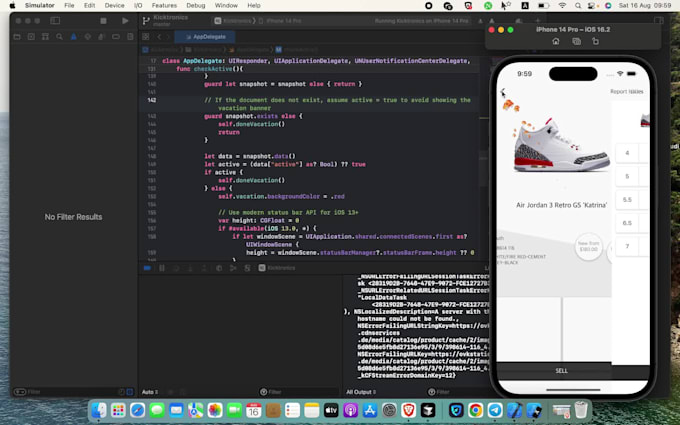Toggle the Xcode navigator sidebar button
The image size is (680, 425).
(55, 21)
